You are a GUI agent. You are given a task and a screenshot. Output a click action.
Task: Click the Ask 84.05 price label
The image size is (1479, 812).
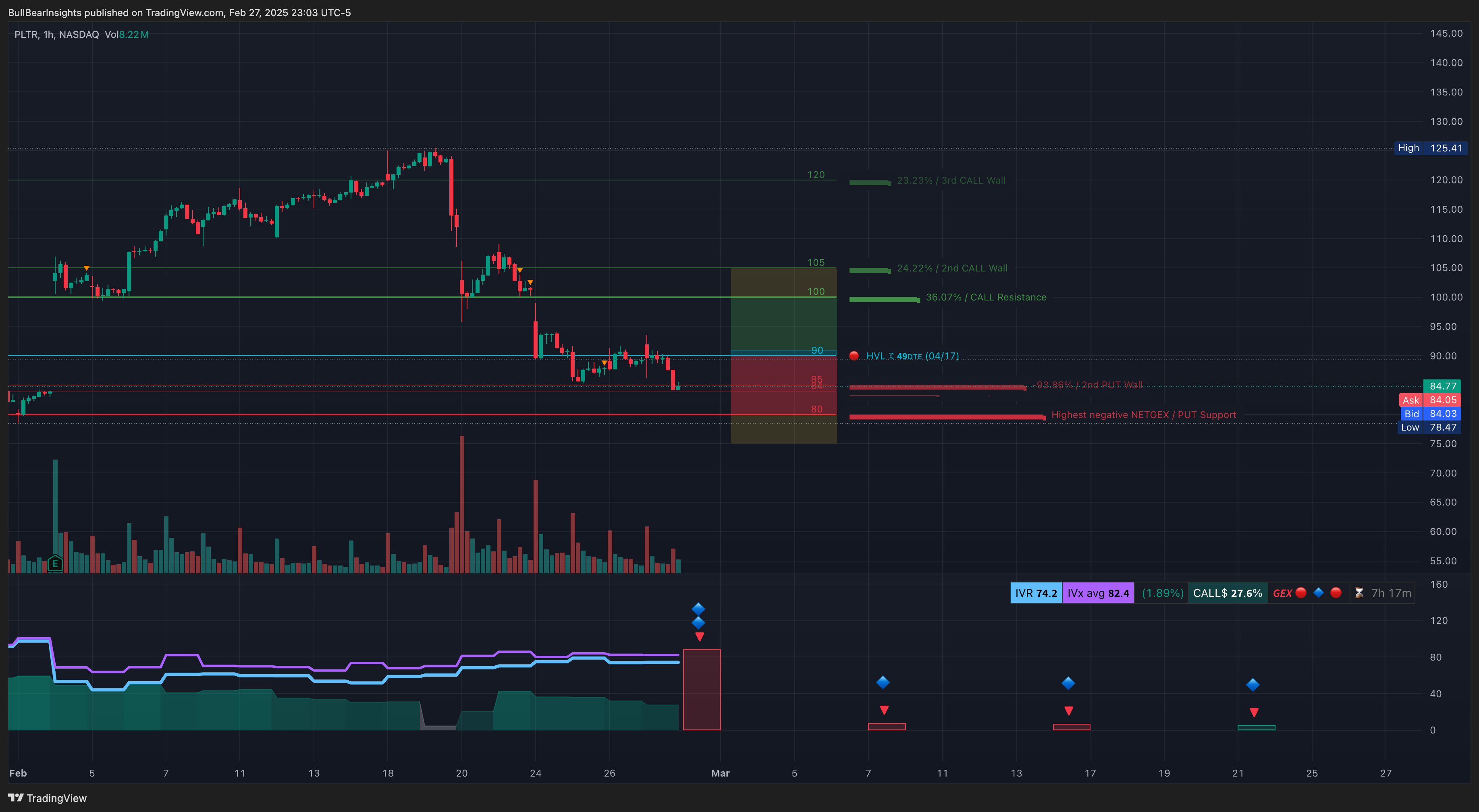1430,400
